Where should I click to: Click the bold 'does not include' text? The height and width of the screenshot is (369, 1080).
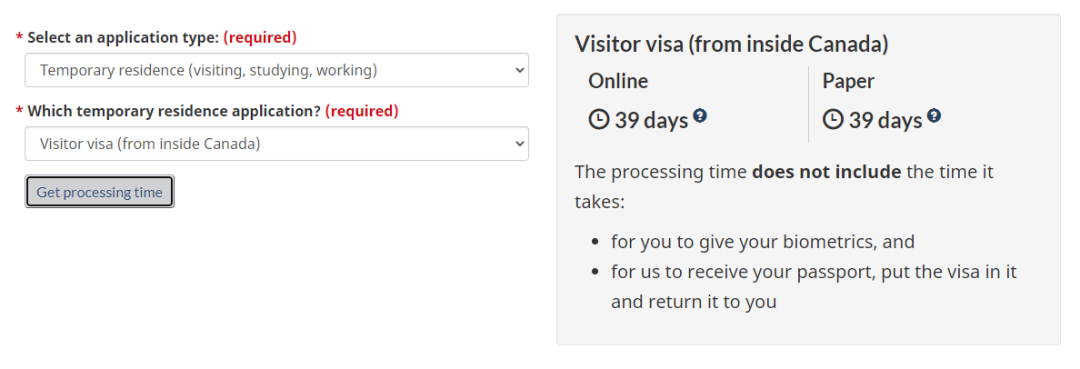click(x=826, y=171)
